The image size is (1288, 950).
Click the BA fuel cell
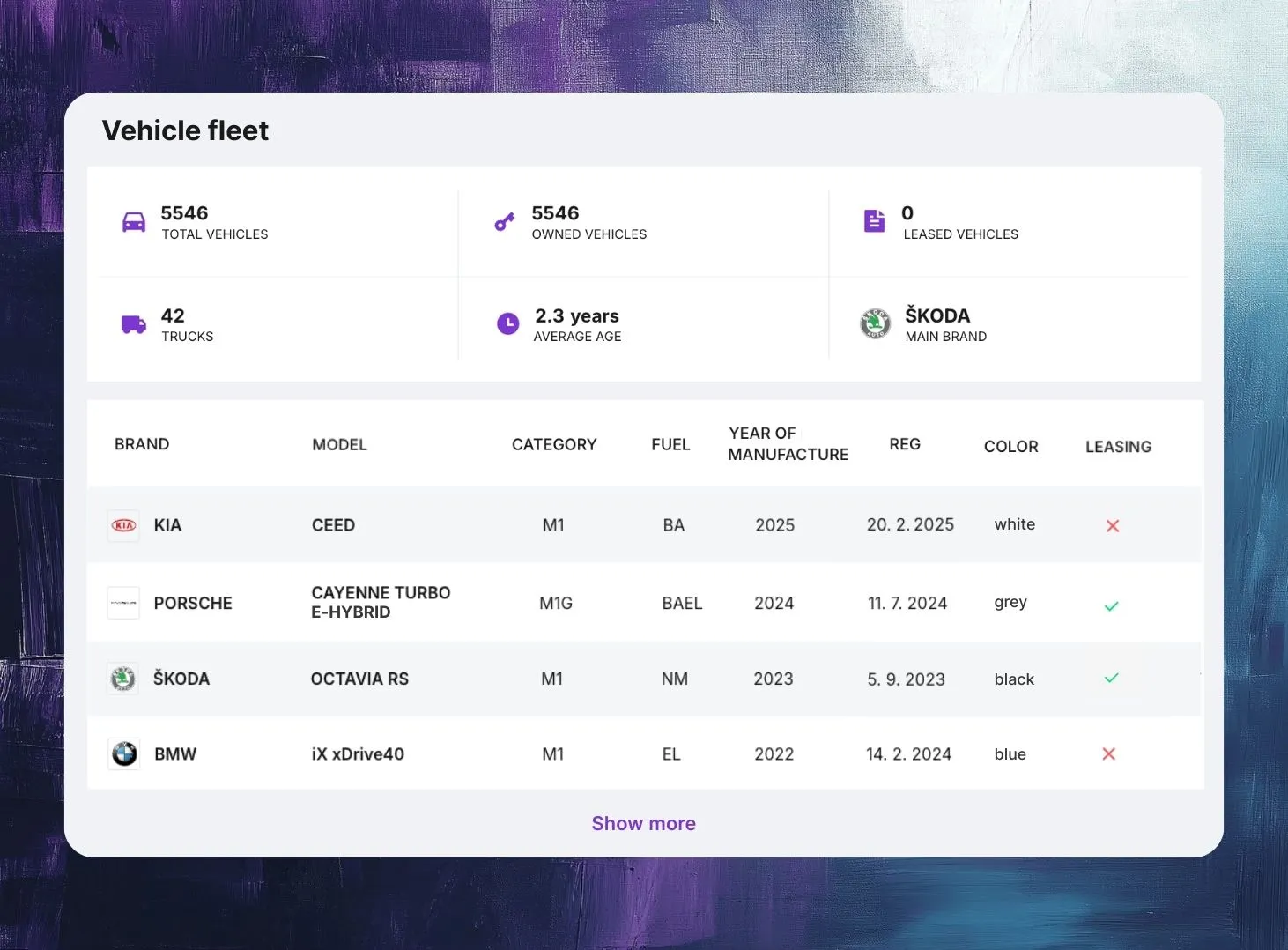pos(674,525)
